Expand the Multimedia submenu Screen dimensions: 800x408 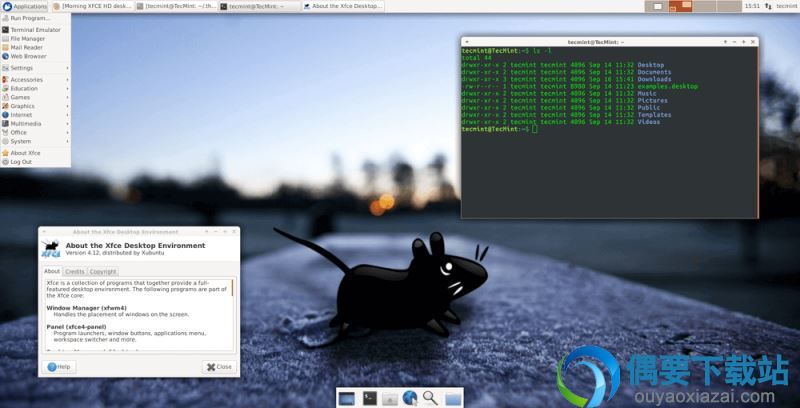tap(35, 123)
